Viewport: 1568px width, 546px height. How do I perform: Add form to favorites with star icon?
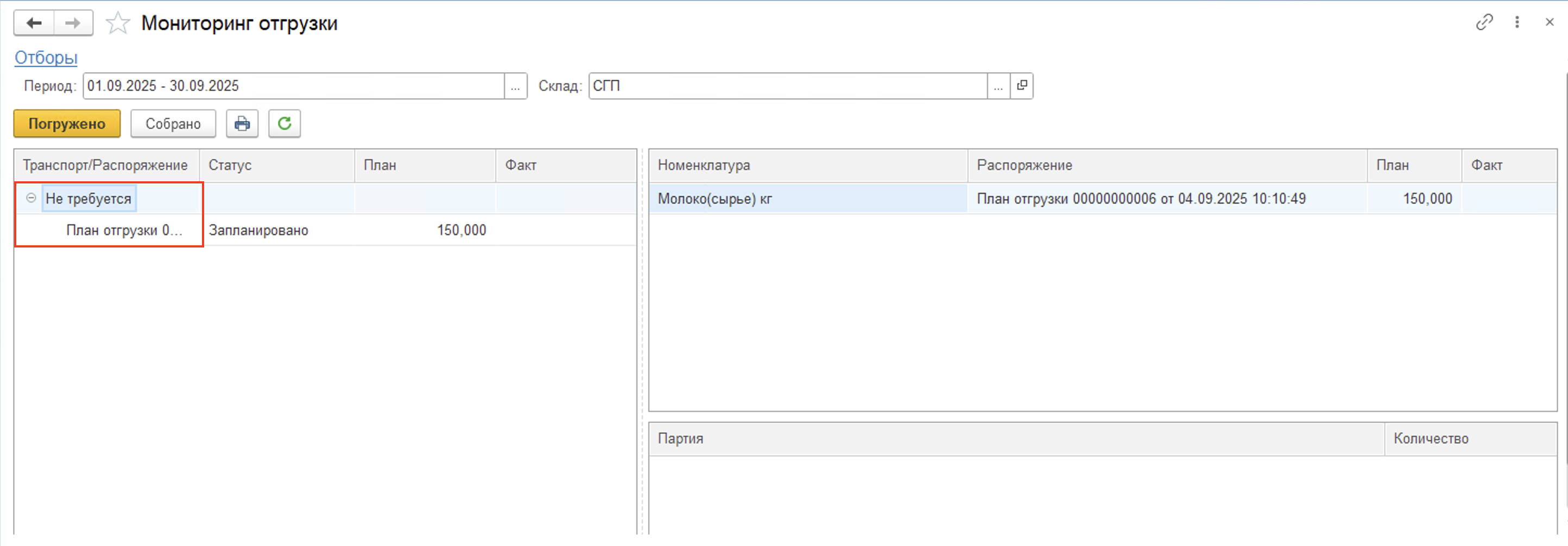[117, 24]
